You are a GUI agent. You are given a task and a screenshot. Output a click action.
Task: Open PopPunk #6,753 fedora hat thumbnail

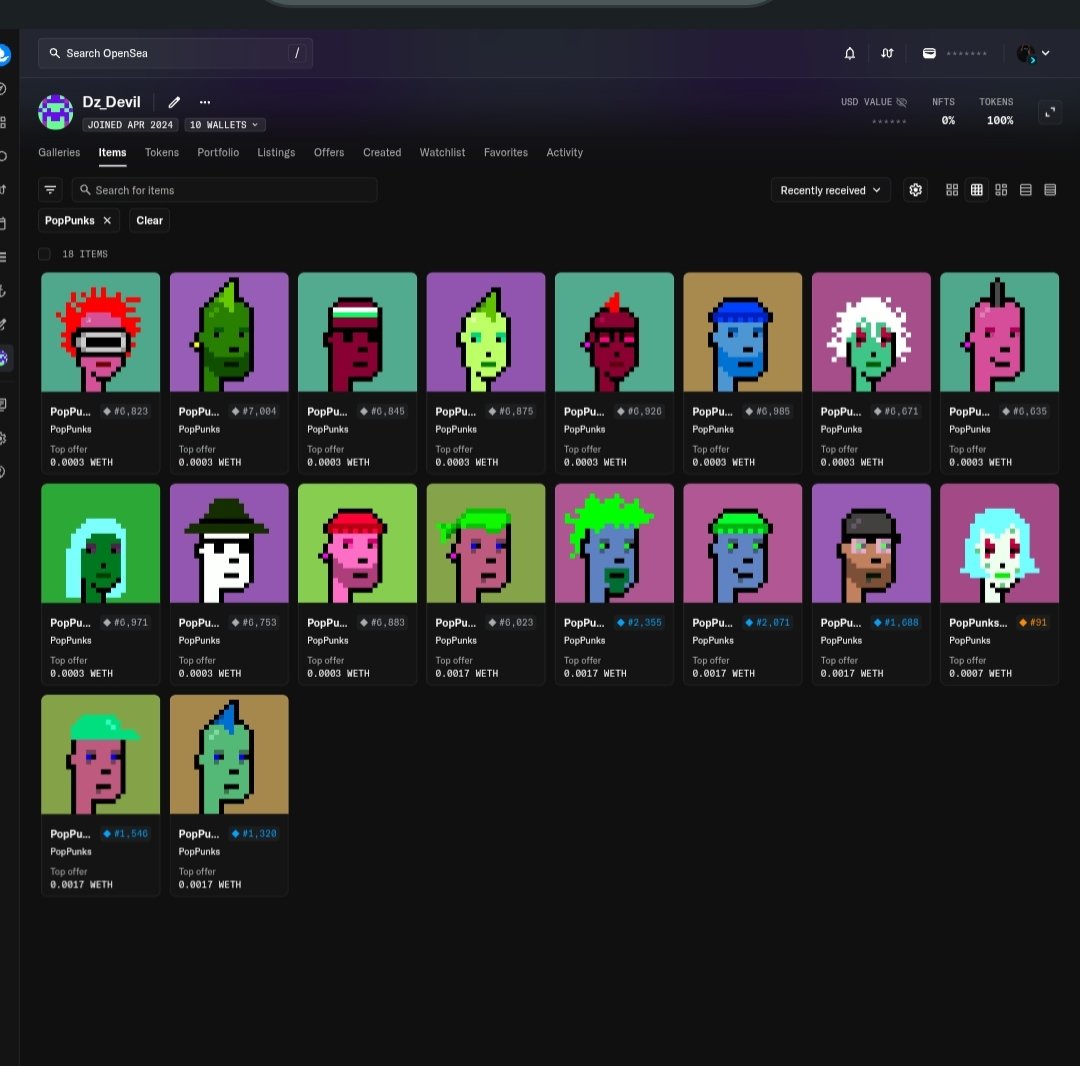click(229, 543)
